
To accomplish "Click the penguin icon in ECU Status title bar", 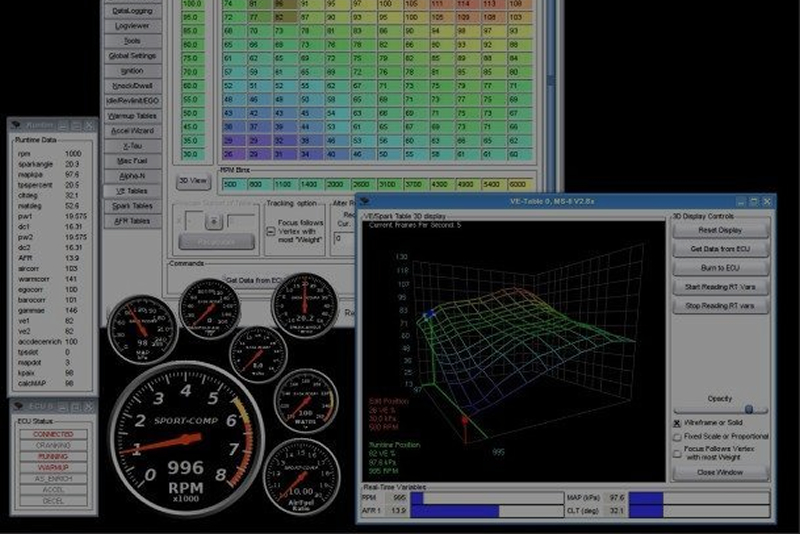I will 17,406.
